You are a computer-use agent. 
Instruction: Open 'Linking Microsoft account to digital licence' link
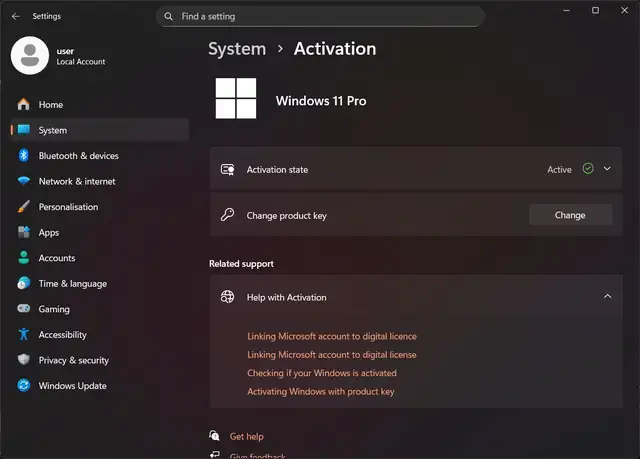332,336
